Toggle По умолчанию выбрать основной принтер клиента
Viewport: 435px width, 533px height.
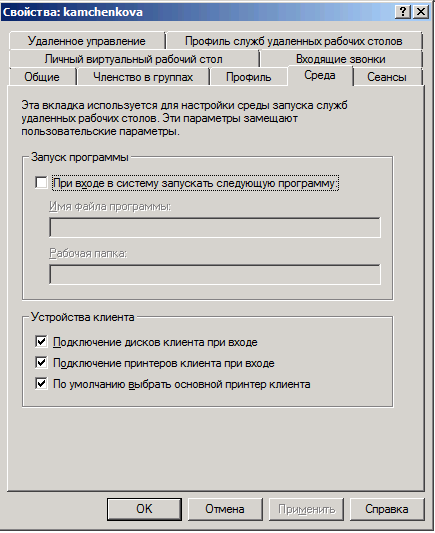(x=41, y=384)
